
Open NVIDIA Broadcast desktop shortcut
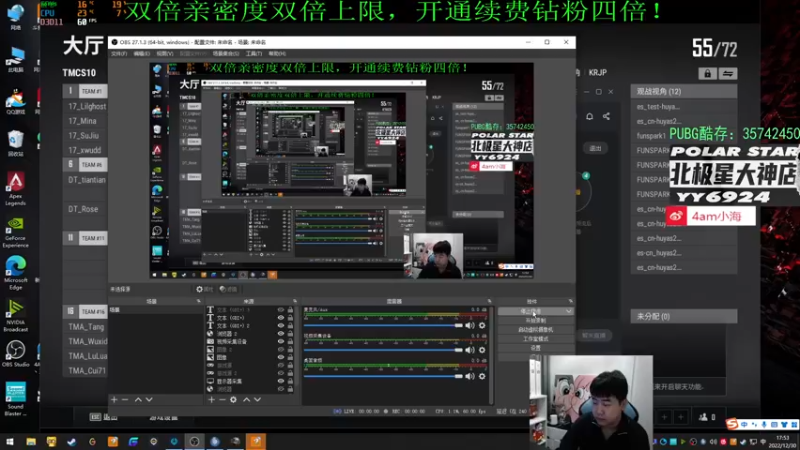coord(15,316)
